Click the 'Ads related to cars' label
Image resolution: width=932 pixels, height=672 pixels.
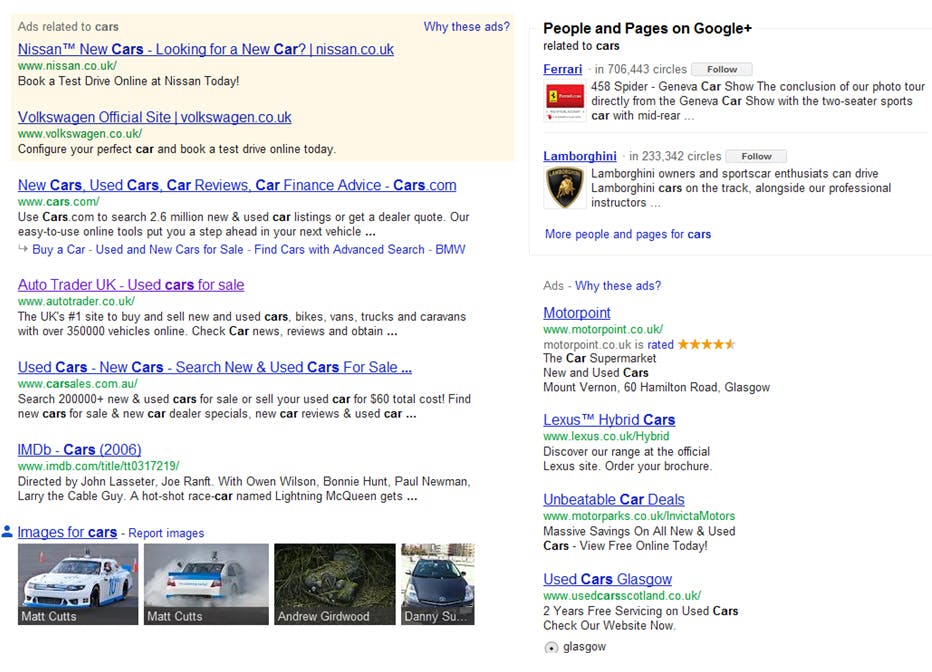tap(68, 27)
